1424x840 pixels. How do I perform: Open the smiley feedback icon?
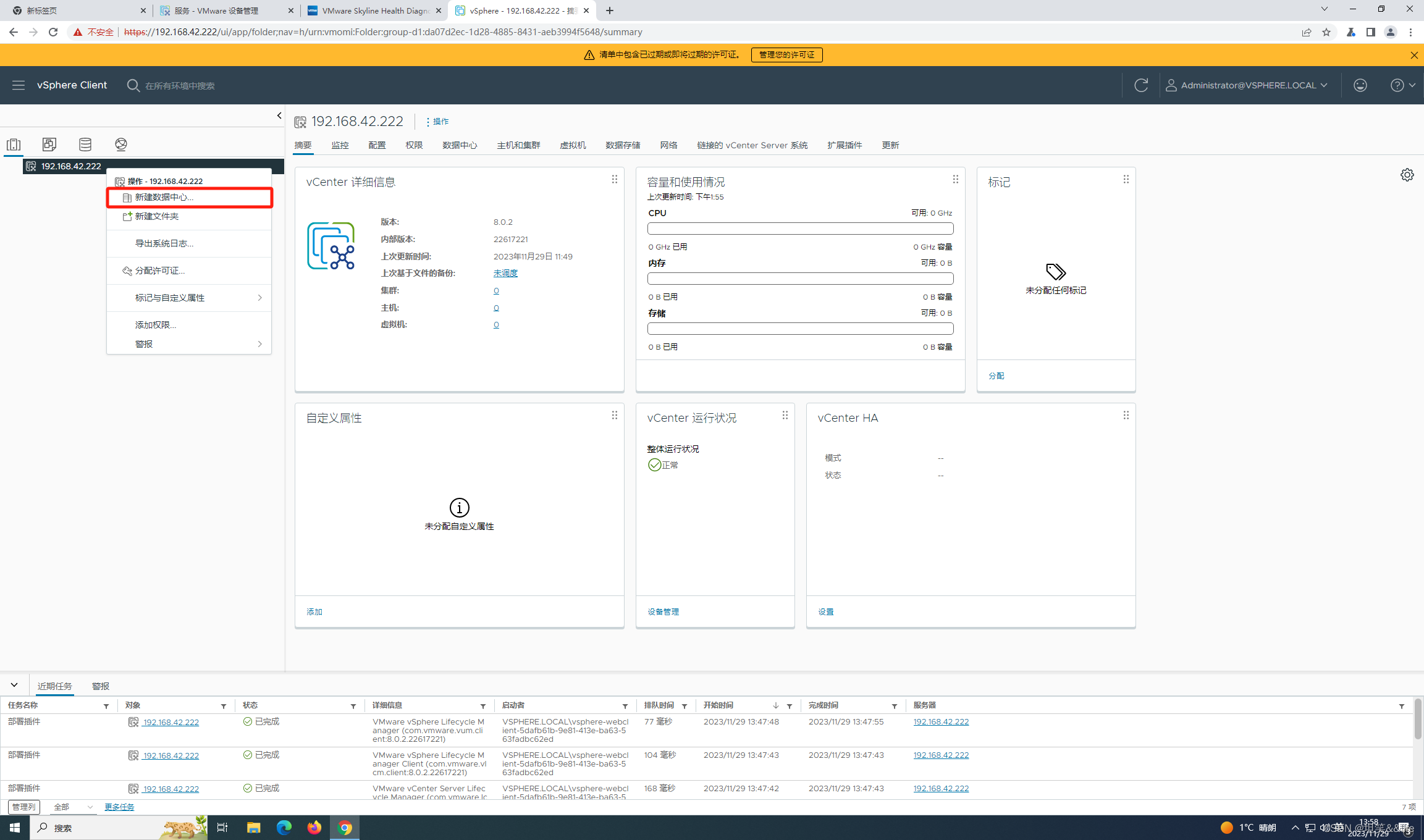coord(1360,85)
